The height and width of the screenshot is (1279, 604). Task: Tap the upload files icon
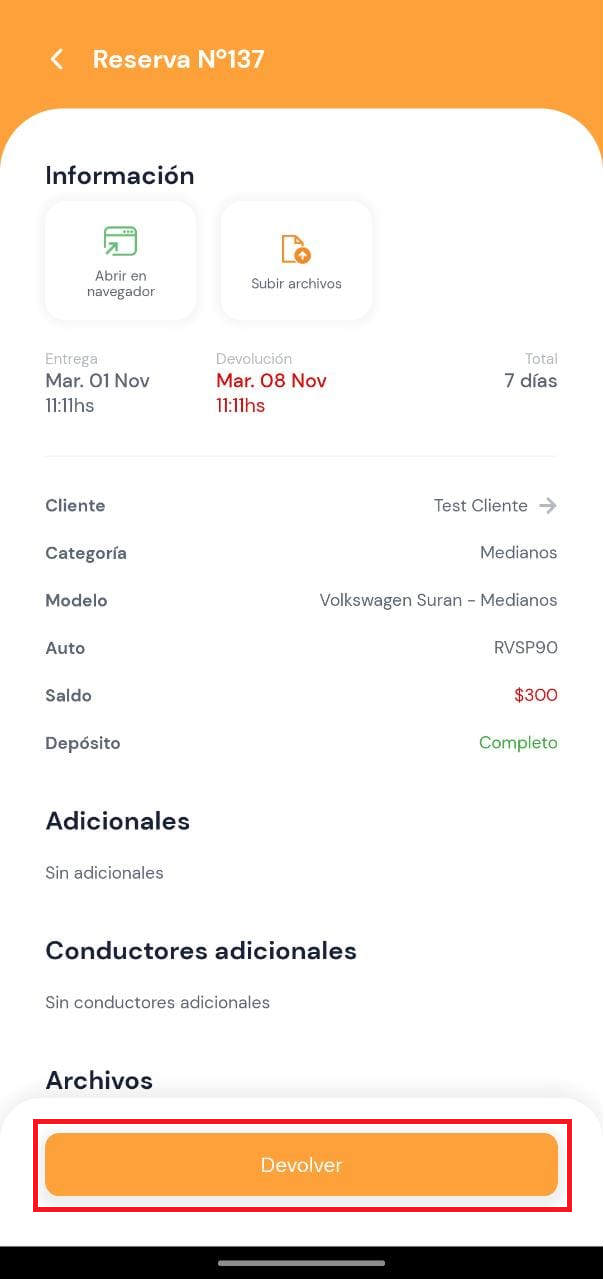[296, 248]
